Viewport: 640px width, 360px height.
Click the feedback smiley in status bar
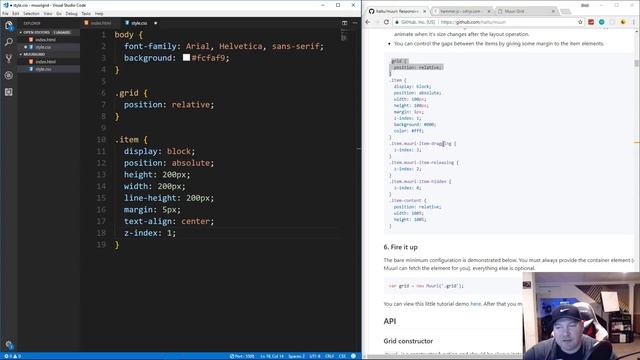[x=353, y=356]
